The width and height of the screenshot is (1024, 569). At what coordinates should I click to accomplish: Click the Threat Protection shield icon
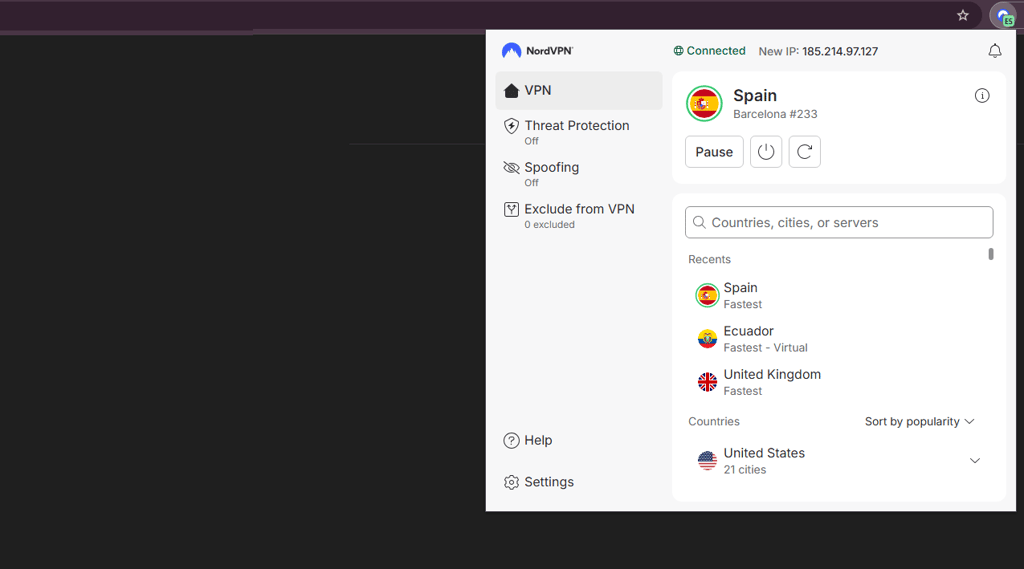click(x=511, y=125)
